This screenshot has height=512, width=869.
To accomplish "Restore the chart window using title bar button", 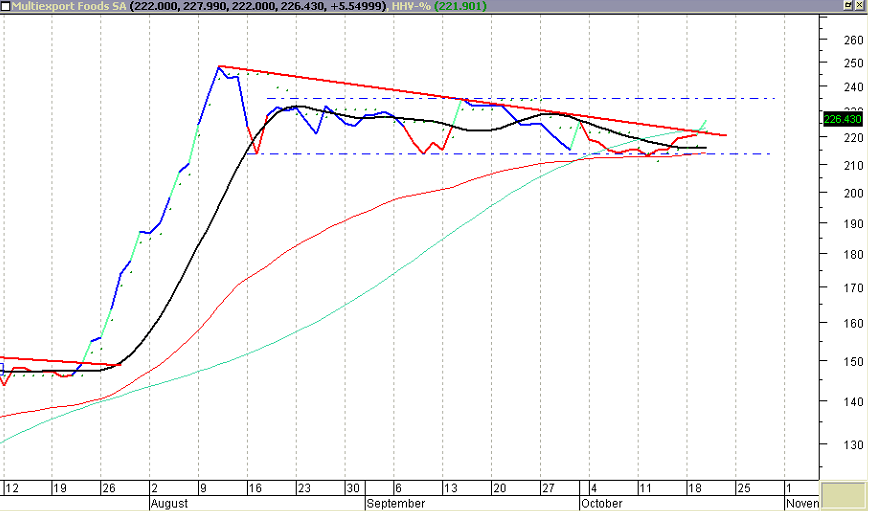I will pyautogui.click(x=847, y=6).
